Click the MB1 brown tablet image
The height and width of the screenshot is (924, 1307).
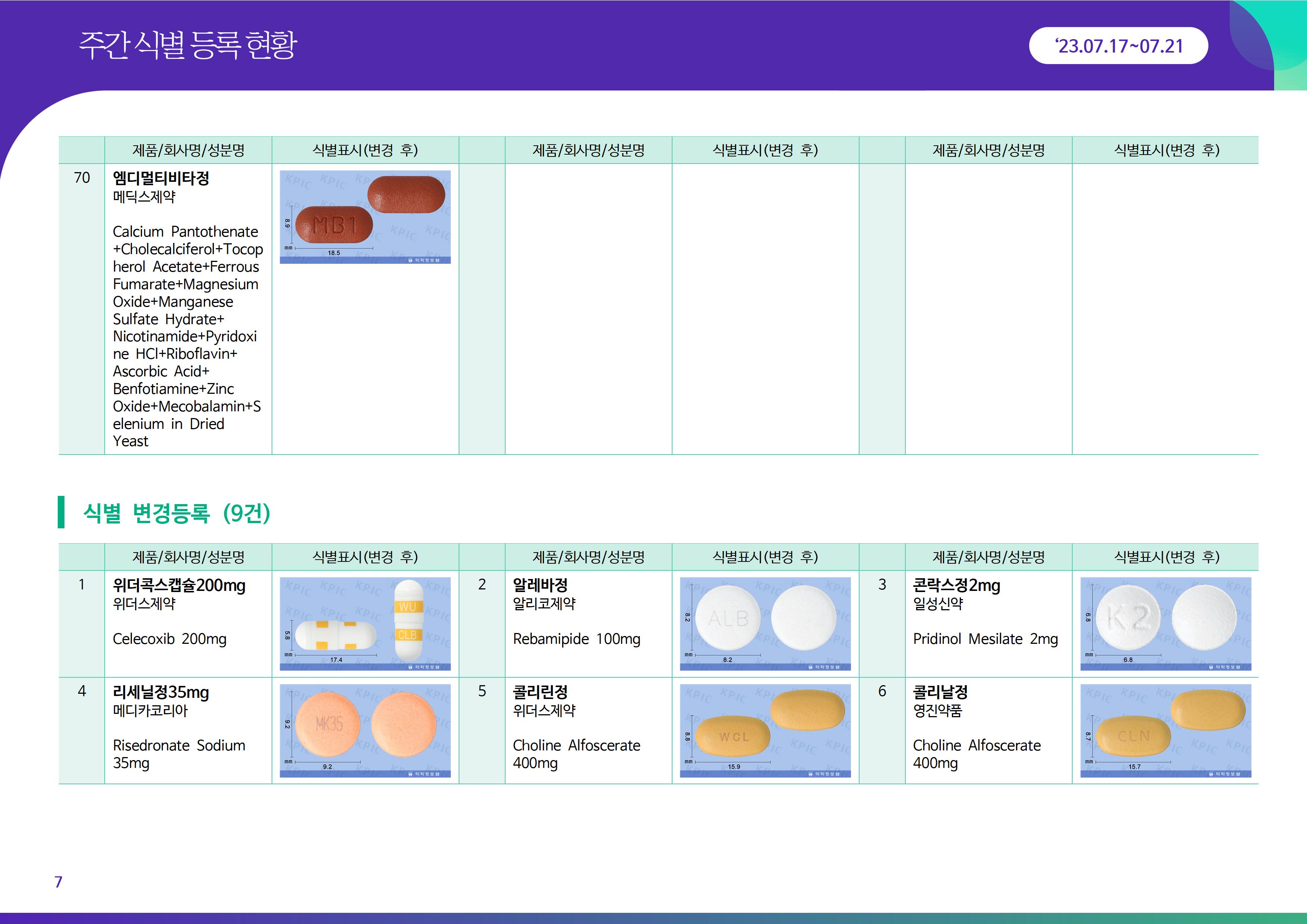click(x=365, y=217)
